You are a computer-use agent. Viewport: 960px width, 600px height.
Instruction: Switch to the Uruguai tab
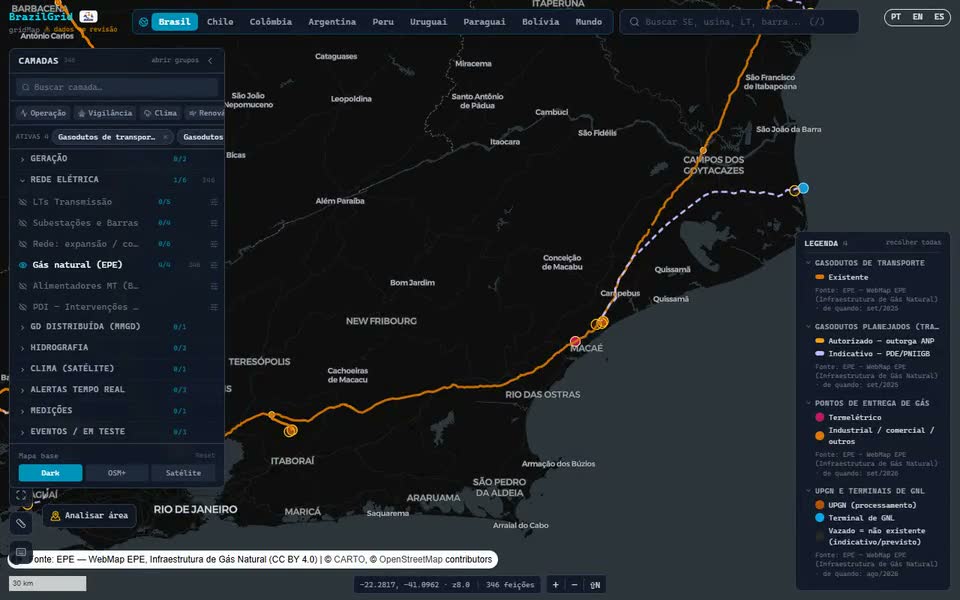[x=429, y=22]
